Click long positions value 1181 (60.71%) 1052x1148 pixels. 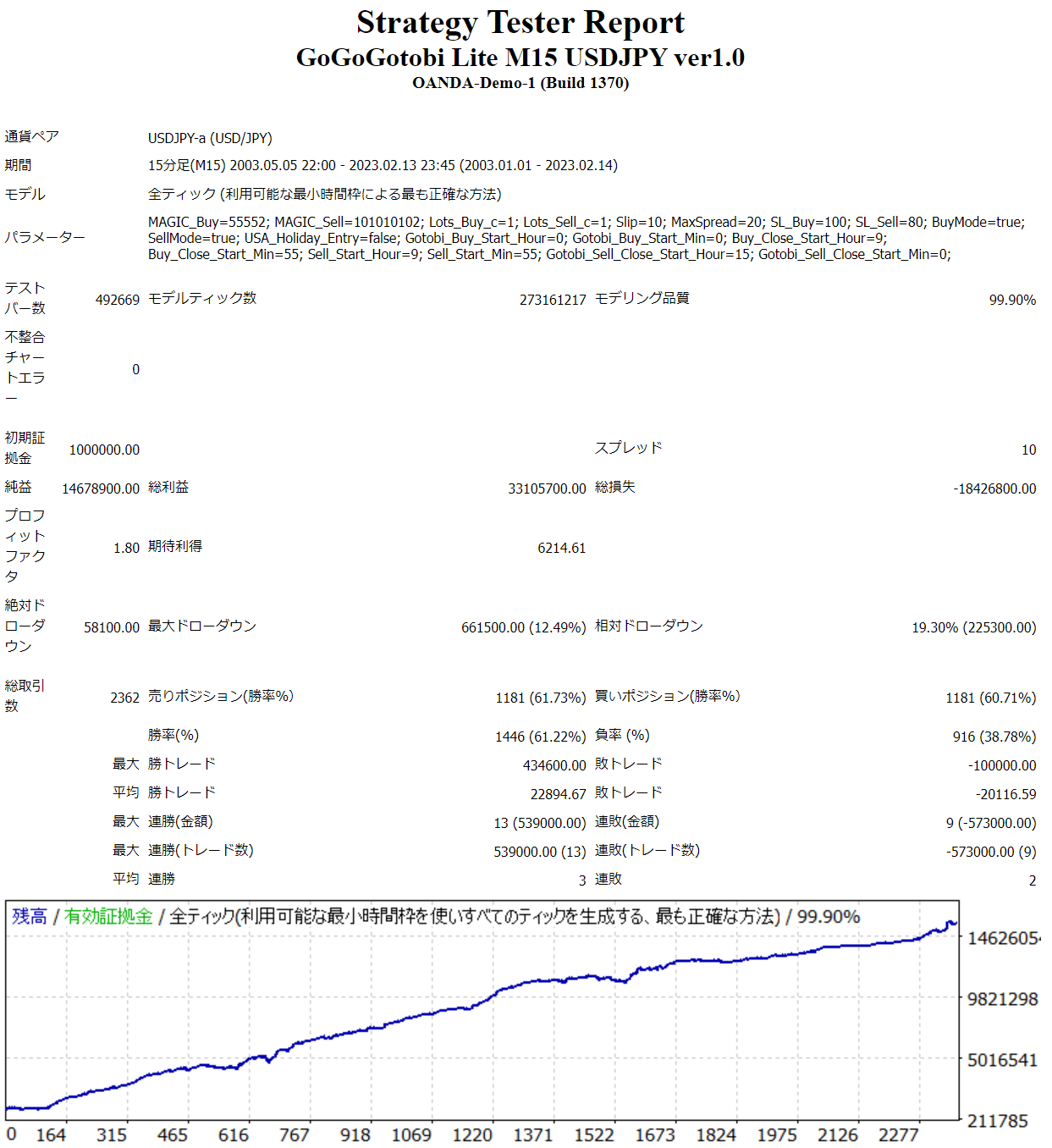tap(990, 698)
